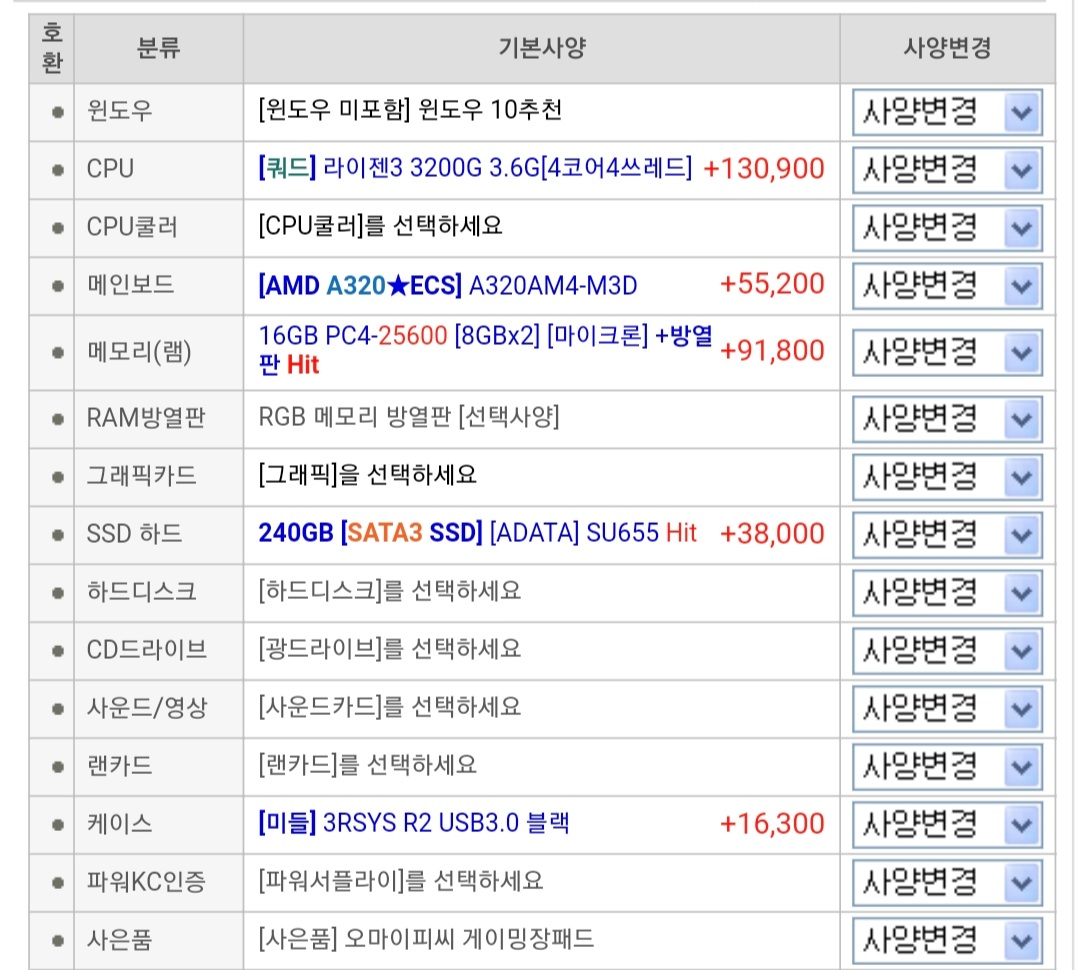Click the 사양변경 column header
Image resolution: width=1080 pixels, height=970 pixels.
click(x=947, y=48)
